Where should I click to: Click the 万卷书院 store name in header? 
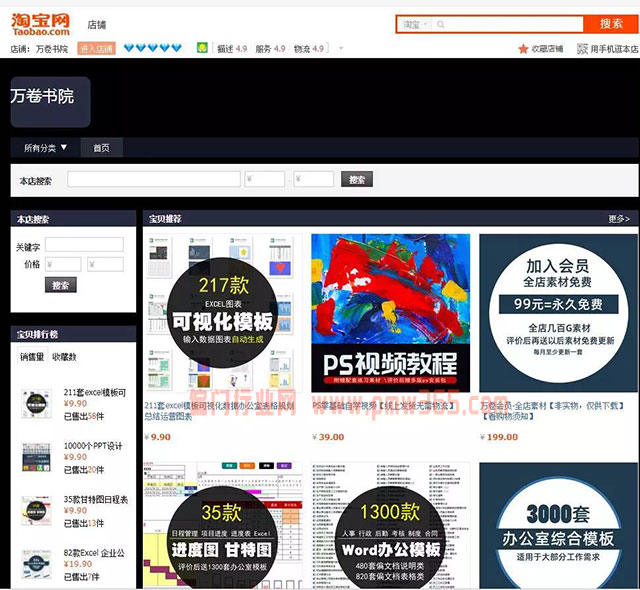tap(51, 49)
